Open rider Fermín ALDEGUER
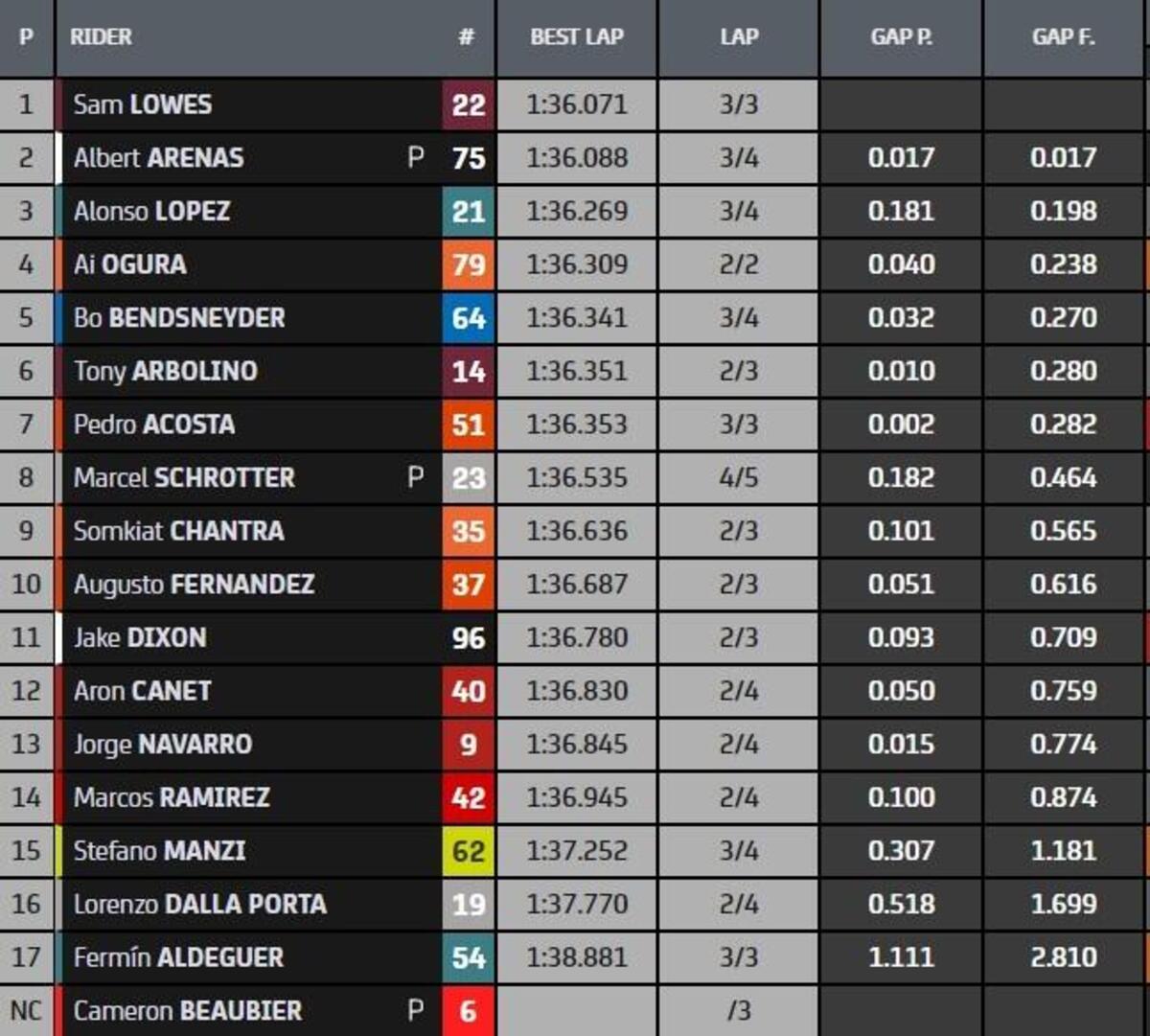Viewport: 1150px width, 1036px height. tap(178, 957)
